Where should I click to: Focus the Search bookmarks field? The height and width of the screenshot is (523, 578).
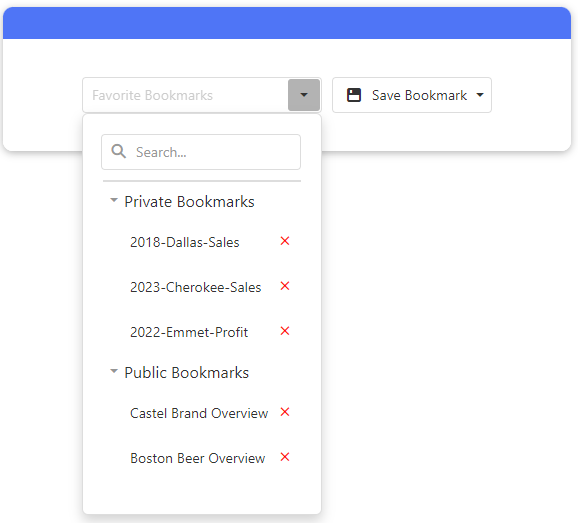[x=201, y=152]
